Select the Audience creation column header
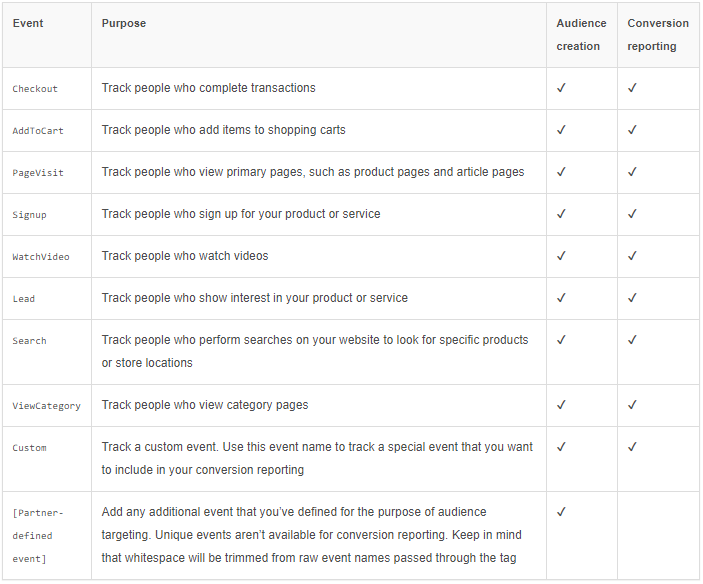703x584 pixels. [x=581, y=35]
